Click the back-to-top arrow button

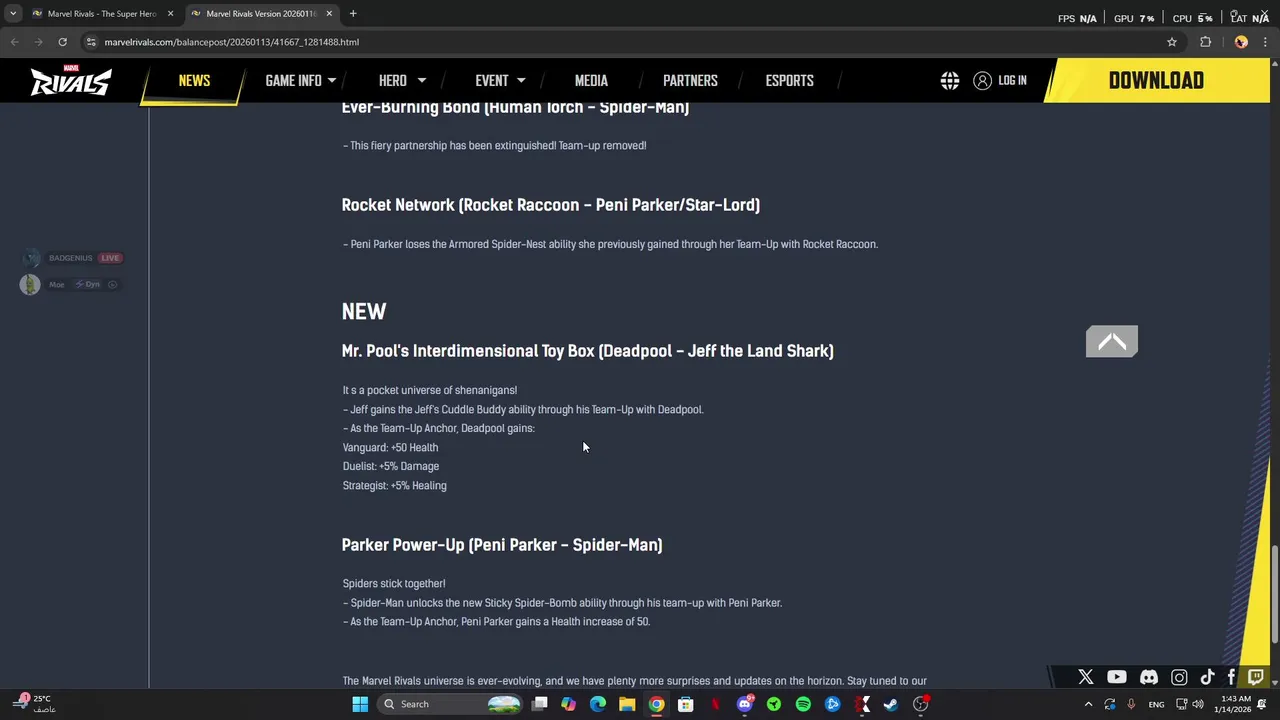[1112, 342]
